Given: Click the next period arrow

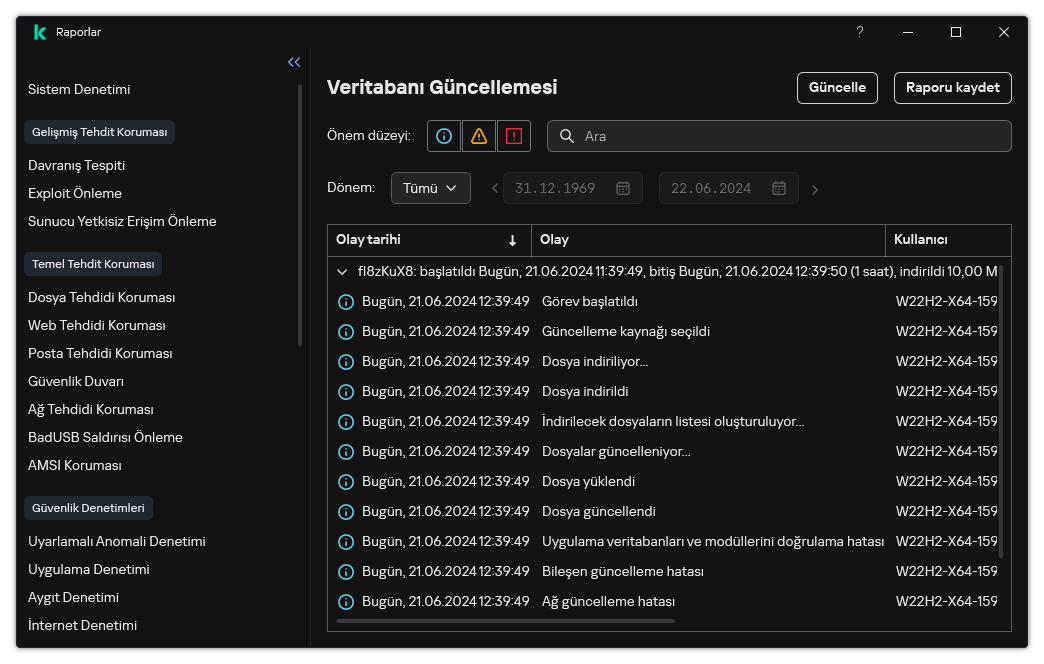Looking at the screenshot, I should [x=815, y=189].
